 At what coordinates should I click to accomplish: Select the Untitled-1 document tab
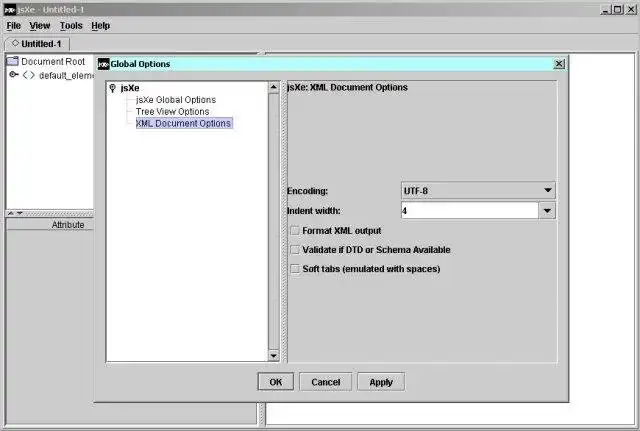[x=37, y=44]
